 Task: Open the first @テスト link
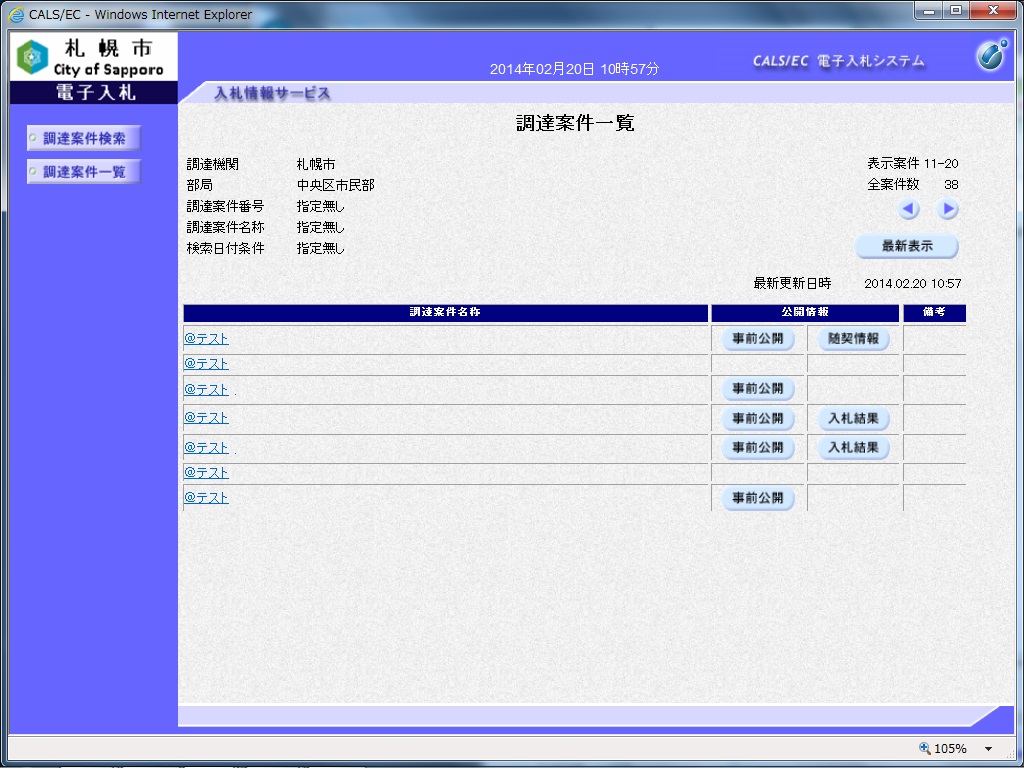[206, 338]
